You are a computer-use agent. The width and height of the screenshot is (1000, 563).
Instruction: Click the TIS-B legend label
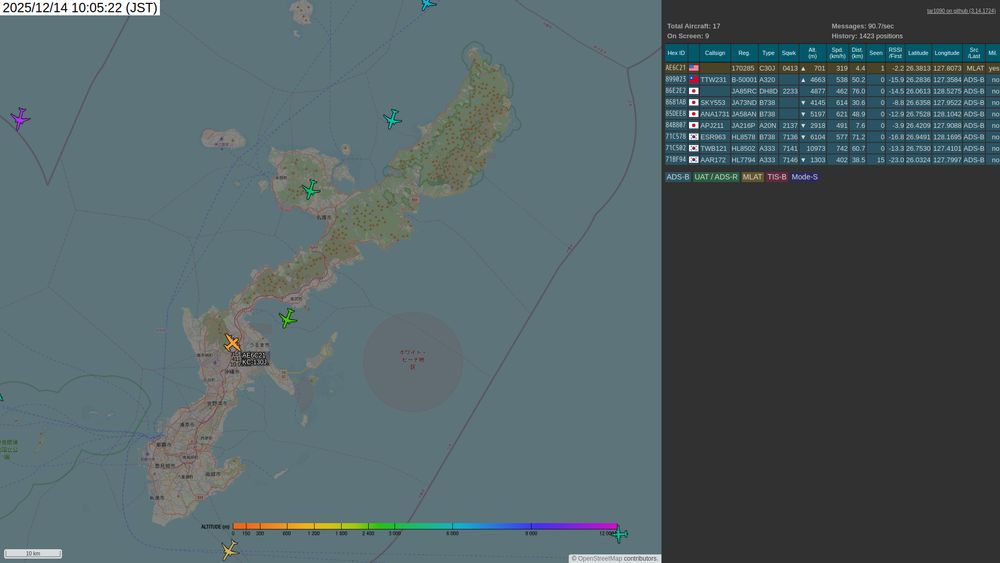(776, 177)
